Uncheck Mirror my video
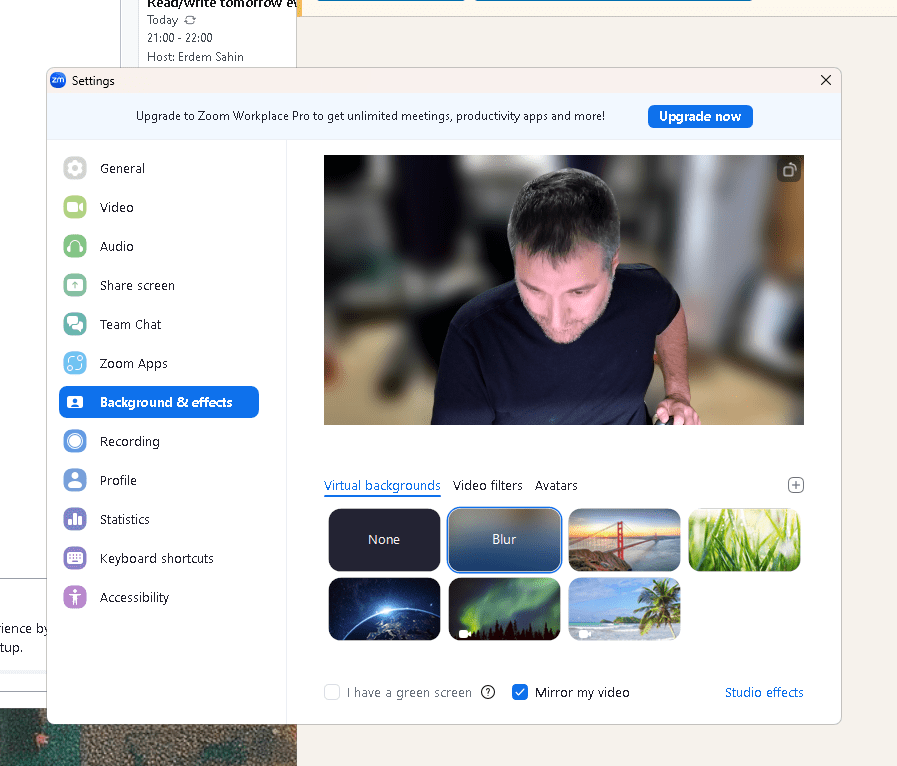897x766 pixels. 519,692
